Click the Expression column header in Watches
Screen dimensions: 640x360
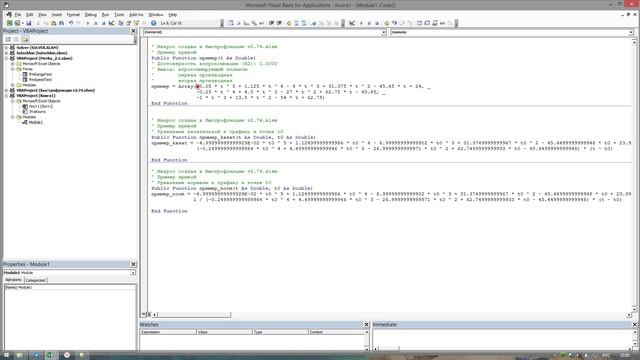tap(168, 332)
